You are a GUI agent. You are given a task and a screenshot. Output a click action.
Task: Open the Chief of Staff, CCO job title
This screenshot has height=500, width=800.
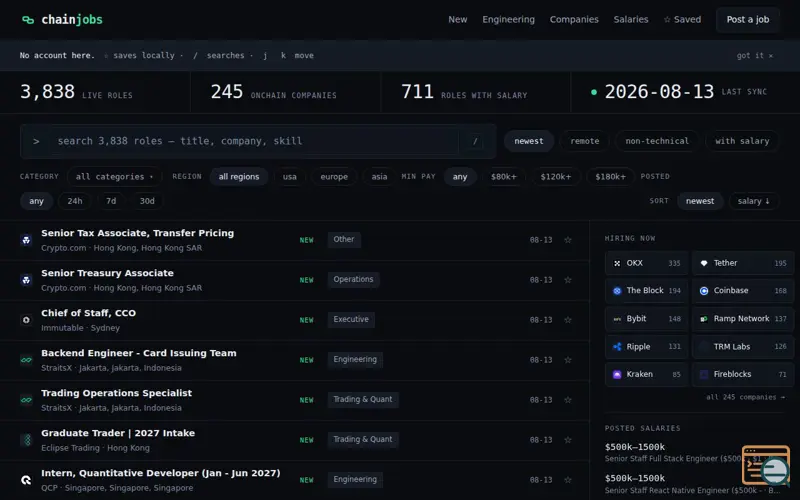coord(88,313)
